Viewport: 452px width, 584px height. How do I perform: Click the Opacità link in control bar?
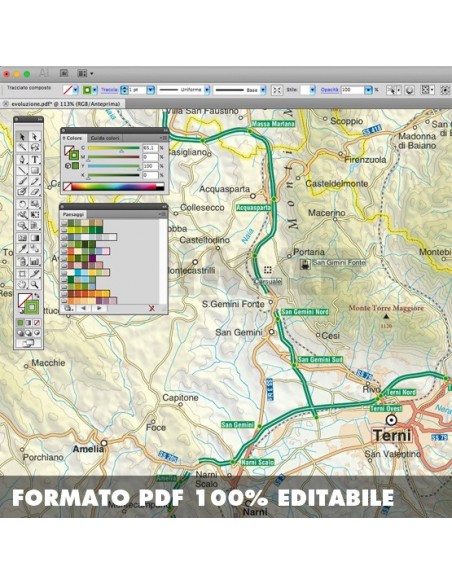click(330, 90)
